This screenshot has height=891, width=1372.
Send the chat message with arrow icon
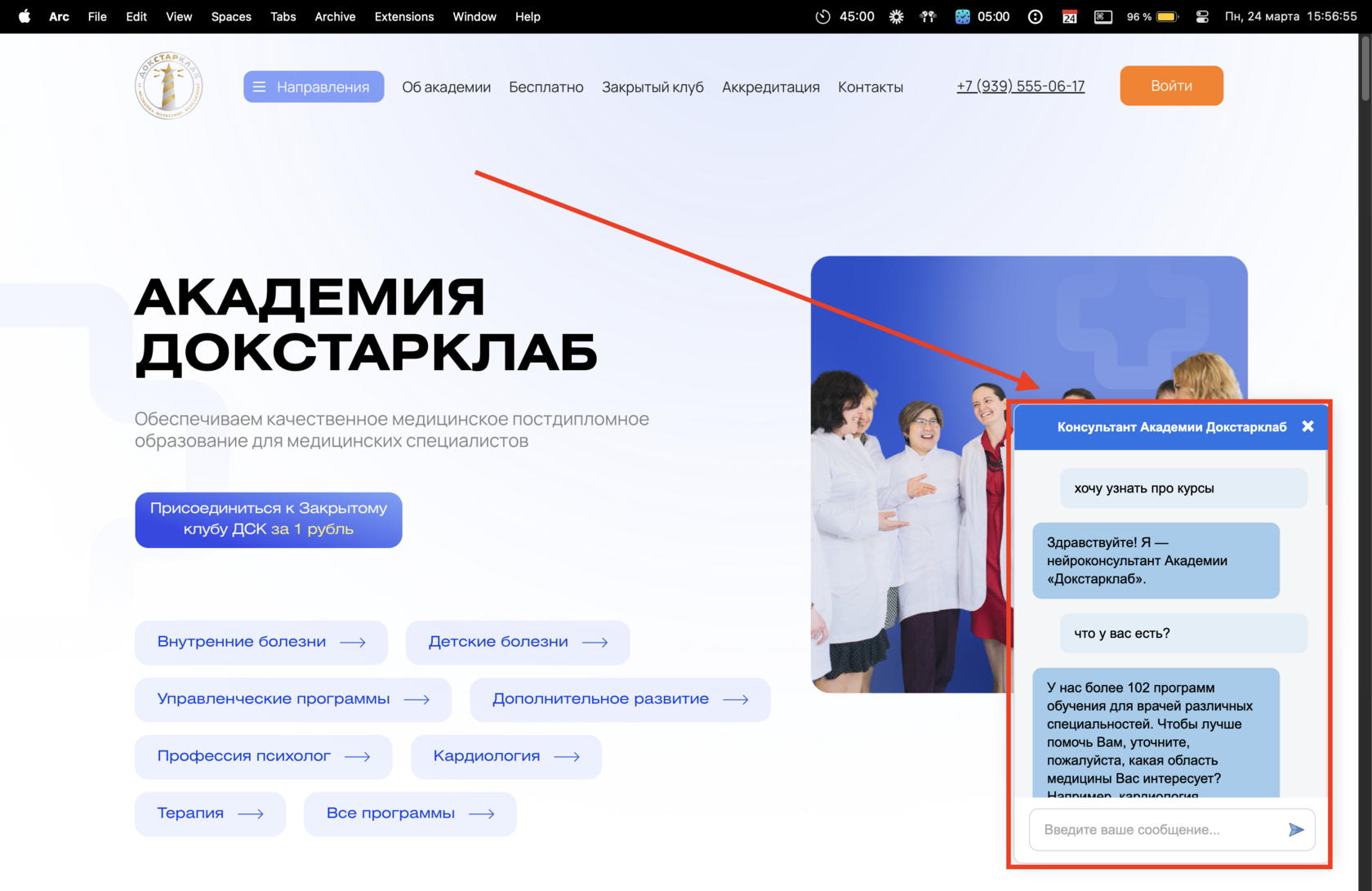(1296, 830)
